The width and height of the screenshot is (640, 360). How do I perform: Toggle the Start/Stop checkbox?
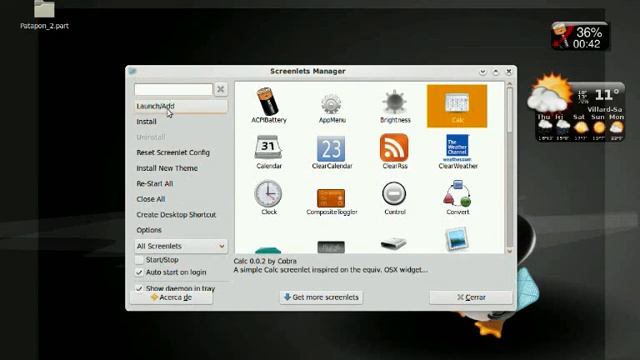click(139, 260)
